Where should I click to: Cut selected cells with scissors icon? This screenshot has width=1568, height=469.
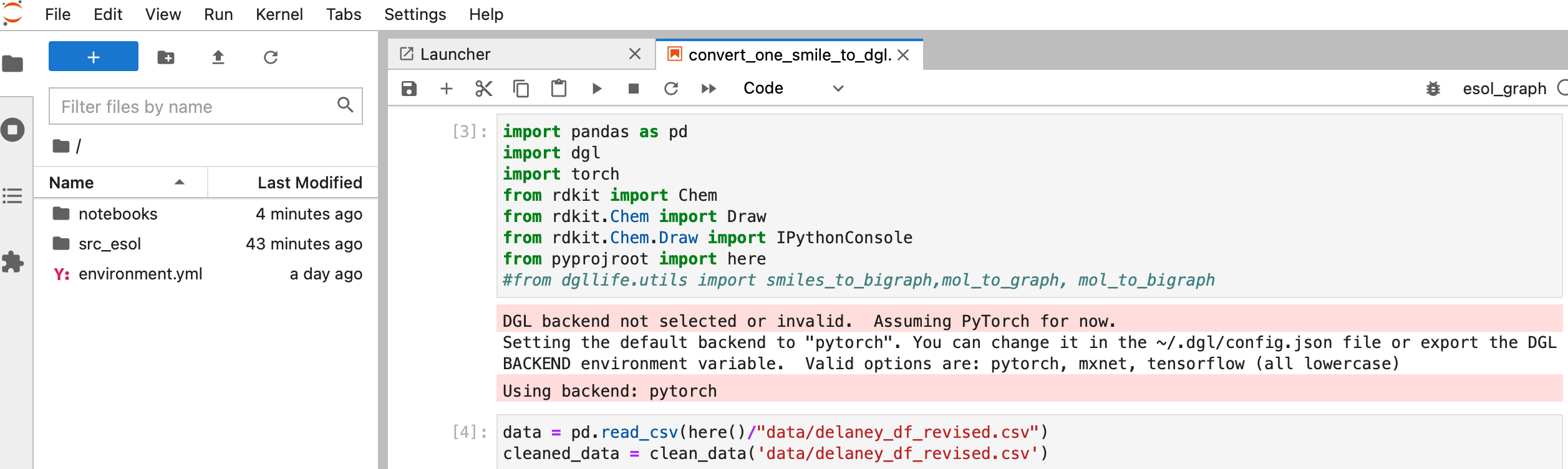coord(484,89)
